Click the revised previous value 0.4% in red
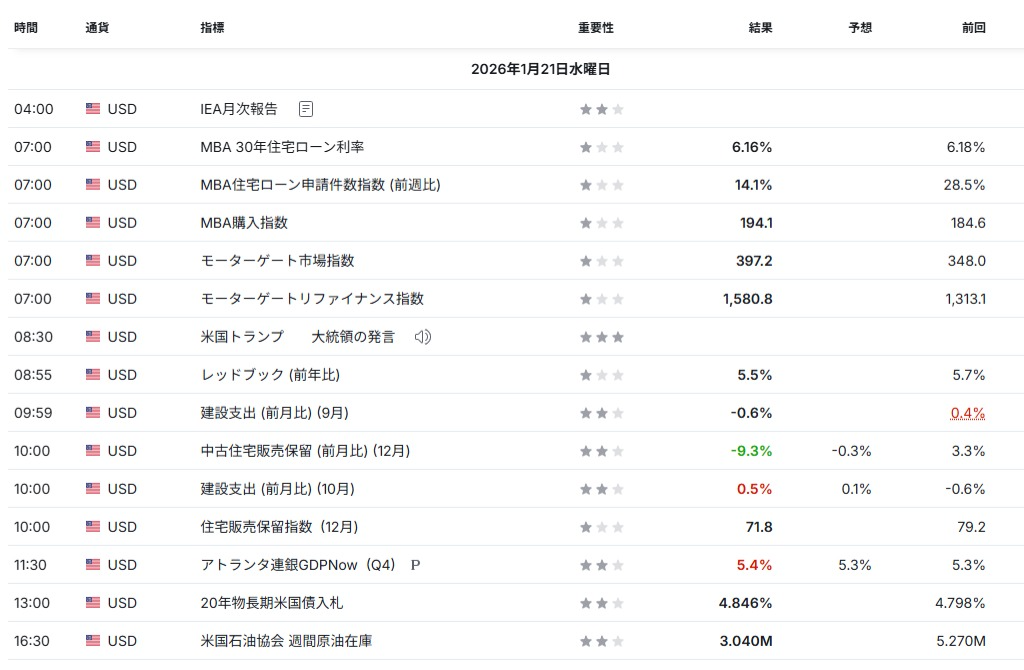Image resolution: width=1024 pixels, height=670 pixels. tap(967, 413)
